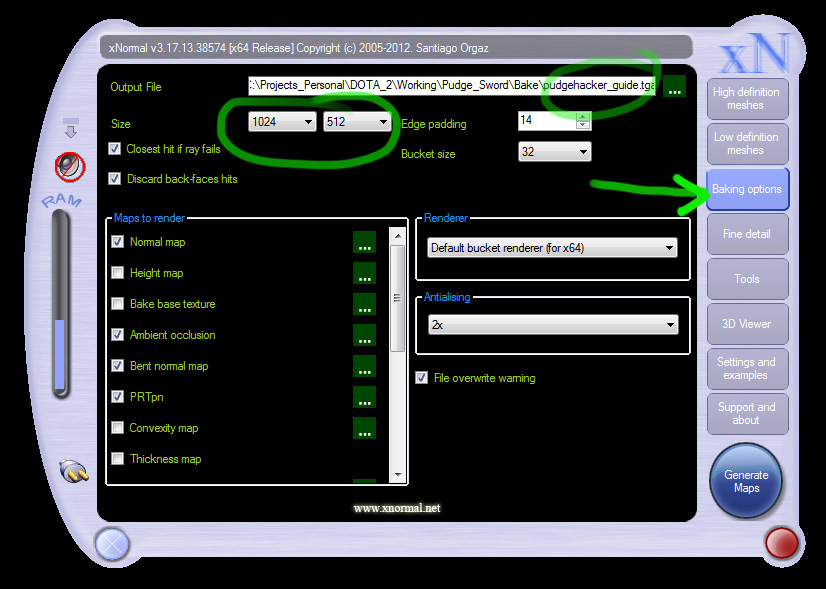Open Bake base texture options ... button
826x589 pixels.
pos(364,304)
